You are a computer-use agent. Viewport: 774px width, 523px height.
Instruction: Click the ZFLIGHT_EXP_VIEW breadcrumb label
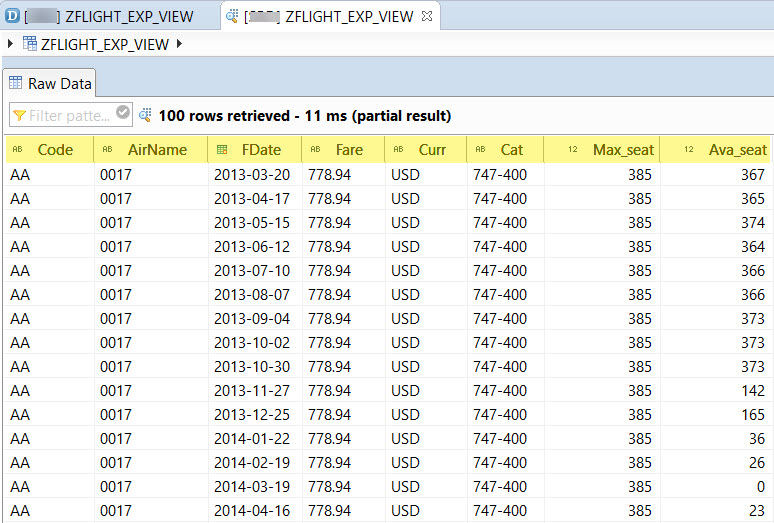pos(105,44)
